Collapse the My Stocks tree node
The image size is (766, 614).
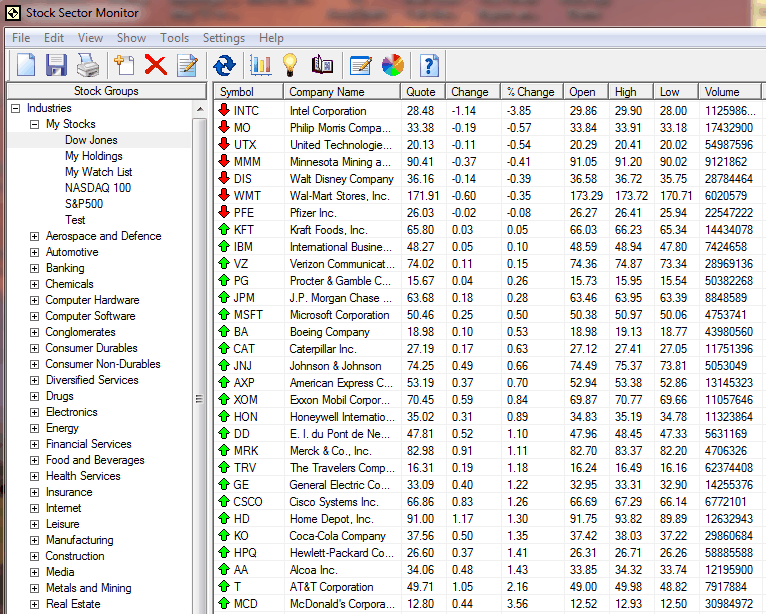pos(35,124)
